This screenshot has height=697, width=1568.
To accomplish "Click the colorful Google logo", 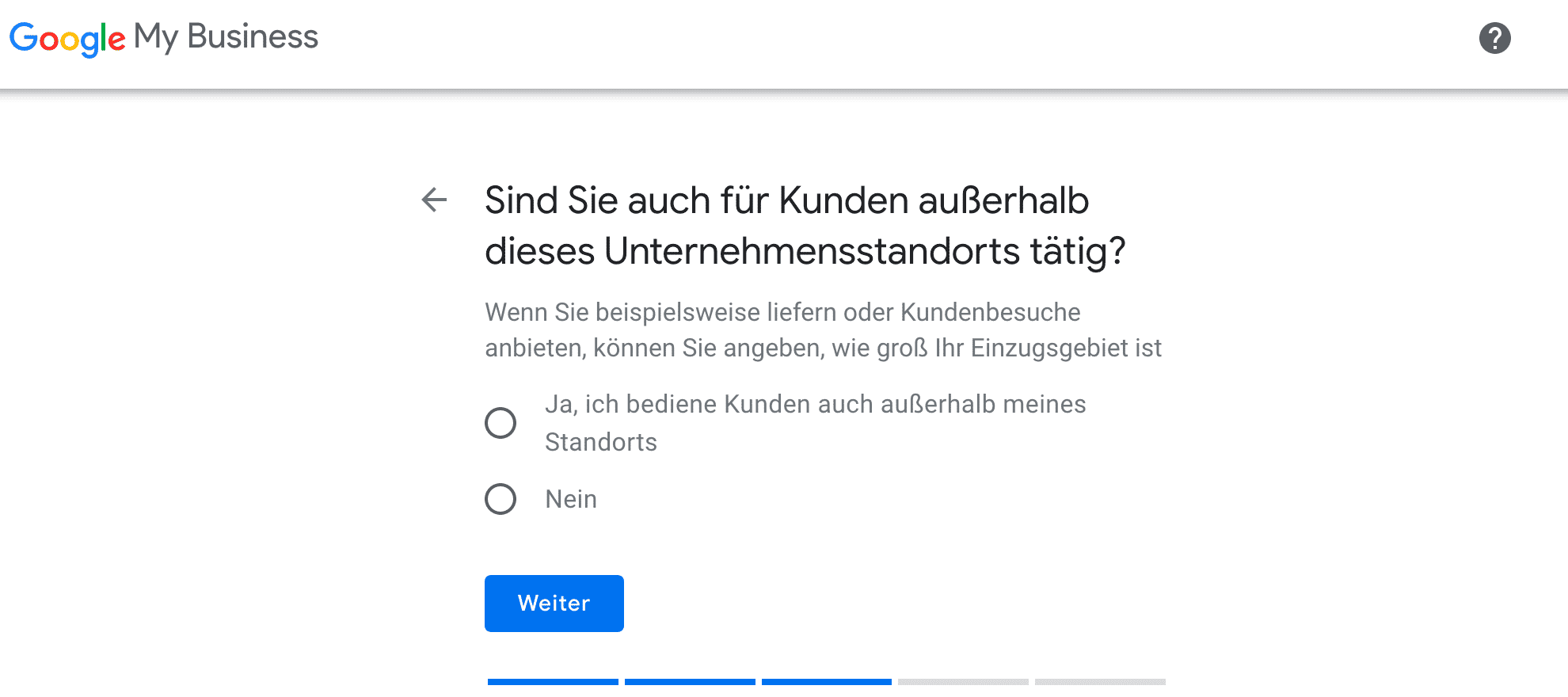I will [x=67, y=38].
